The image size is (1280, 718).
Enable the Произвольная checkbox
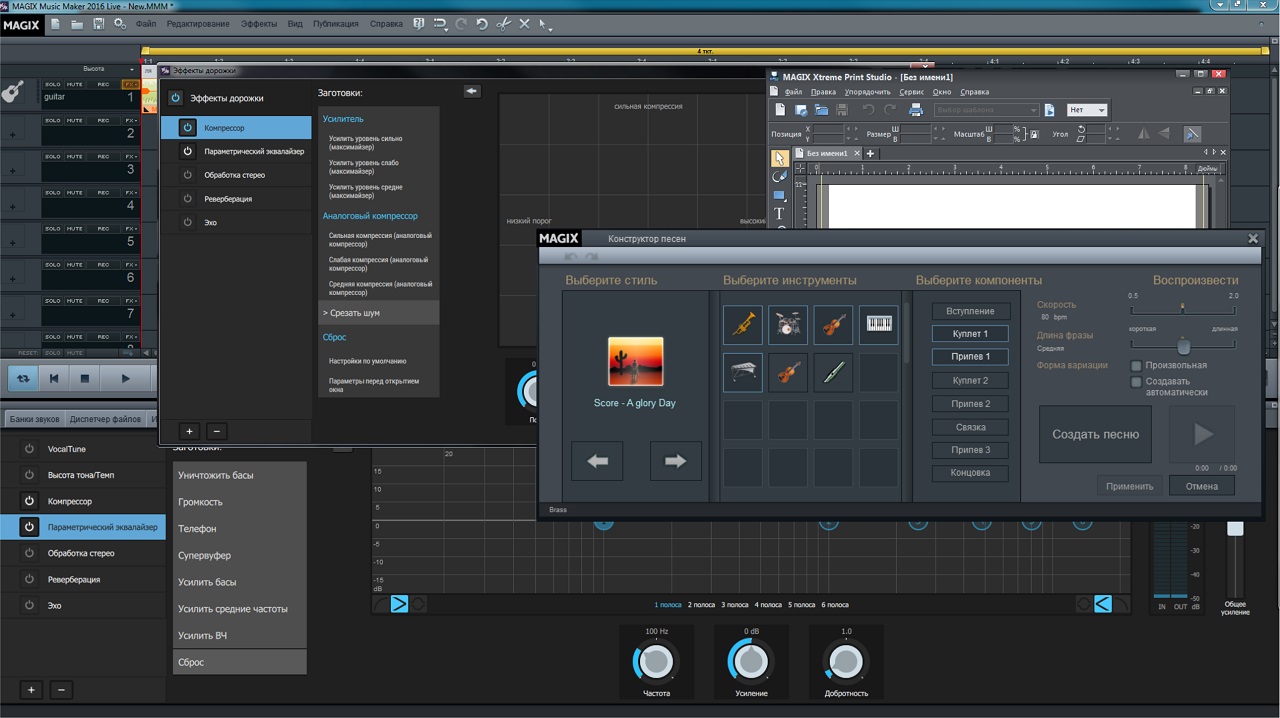[x=1136, y=366]
